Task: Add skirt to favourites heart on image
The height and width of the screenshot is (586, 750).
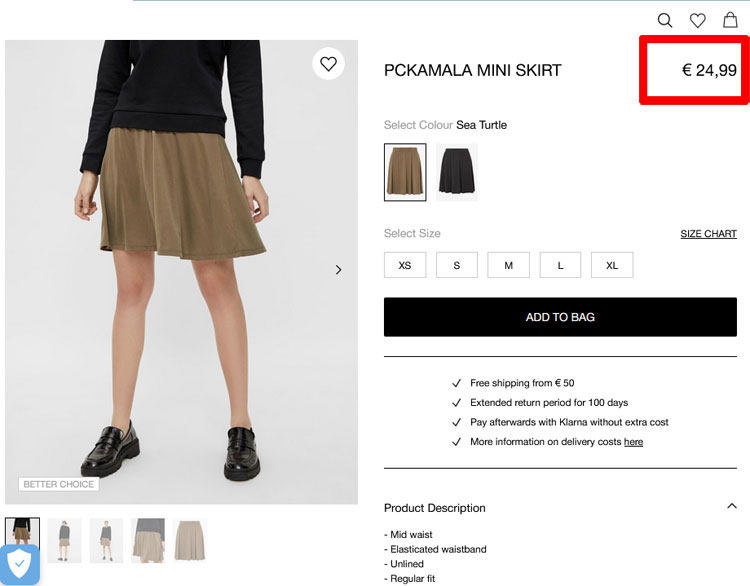Action: pyautogui.click(x=328, y=64)
